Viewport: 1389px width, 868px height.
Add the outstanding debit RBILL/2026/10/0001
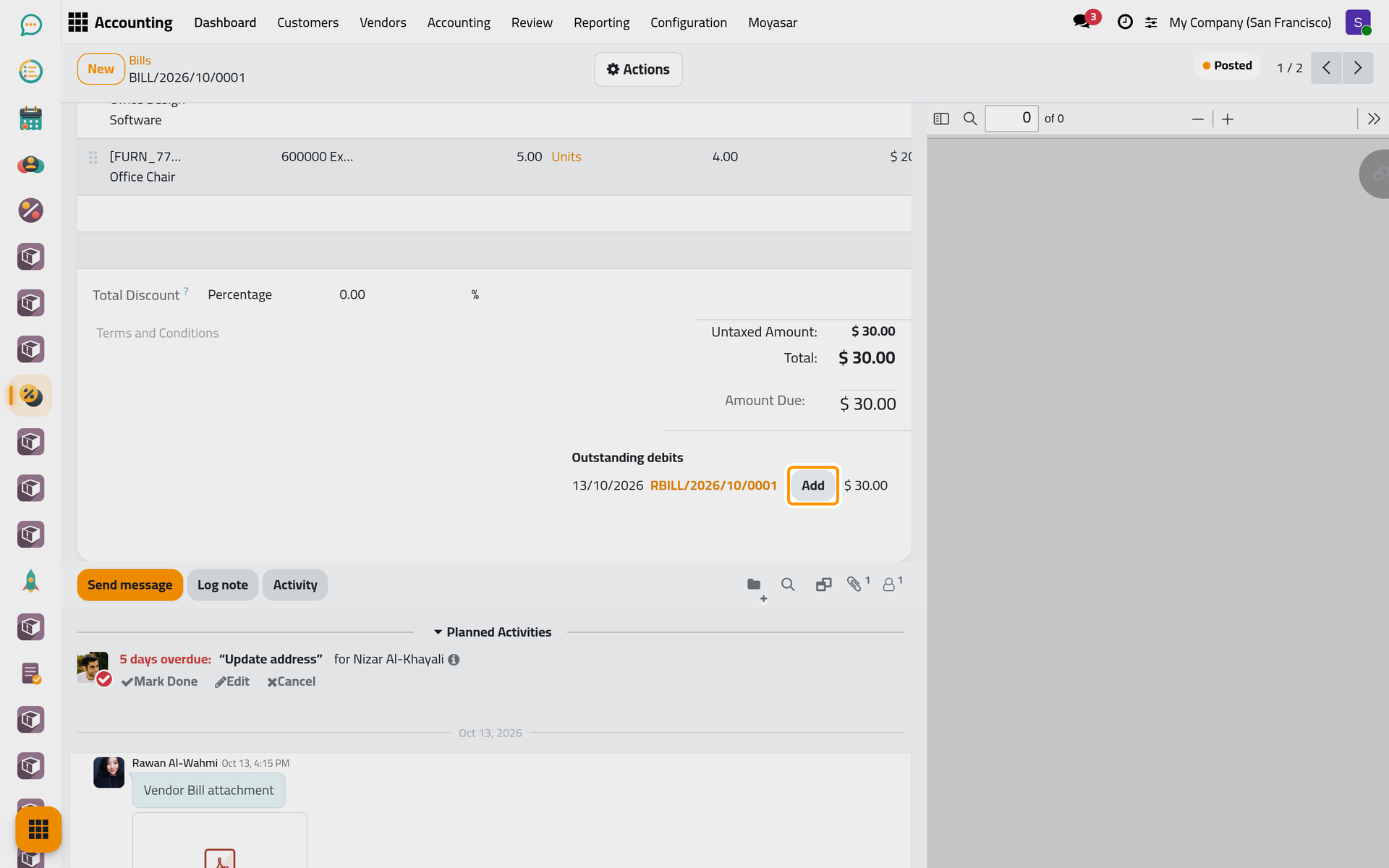click(x=812, y=485)
